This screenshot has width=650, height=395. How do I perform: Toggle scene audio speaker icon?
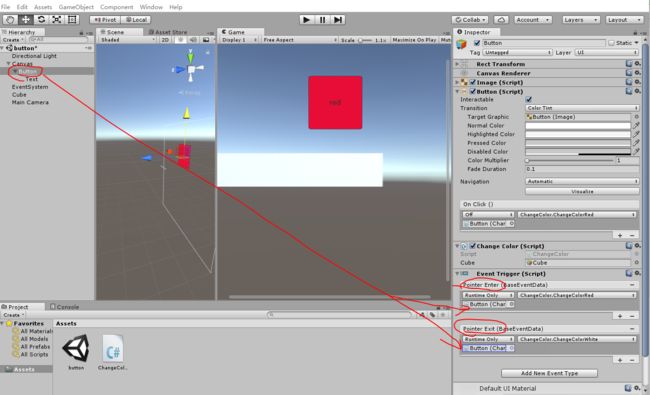[193, 40]
